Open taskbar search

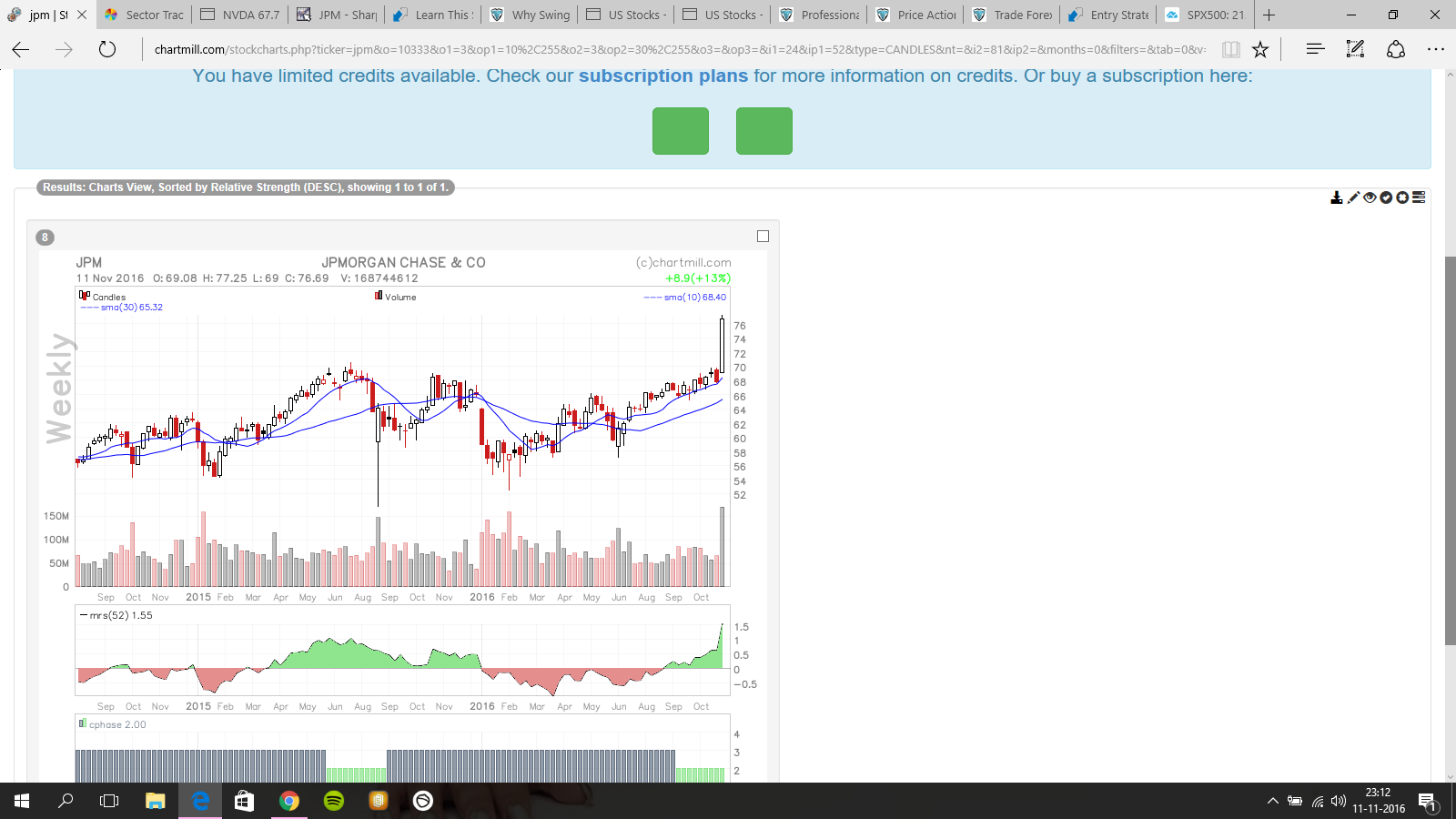66,801
